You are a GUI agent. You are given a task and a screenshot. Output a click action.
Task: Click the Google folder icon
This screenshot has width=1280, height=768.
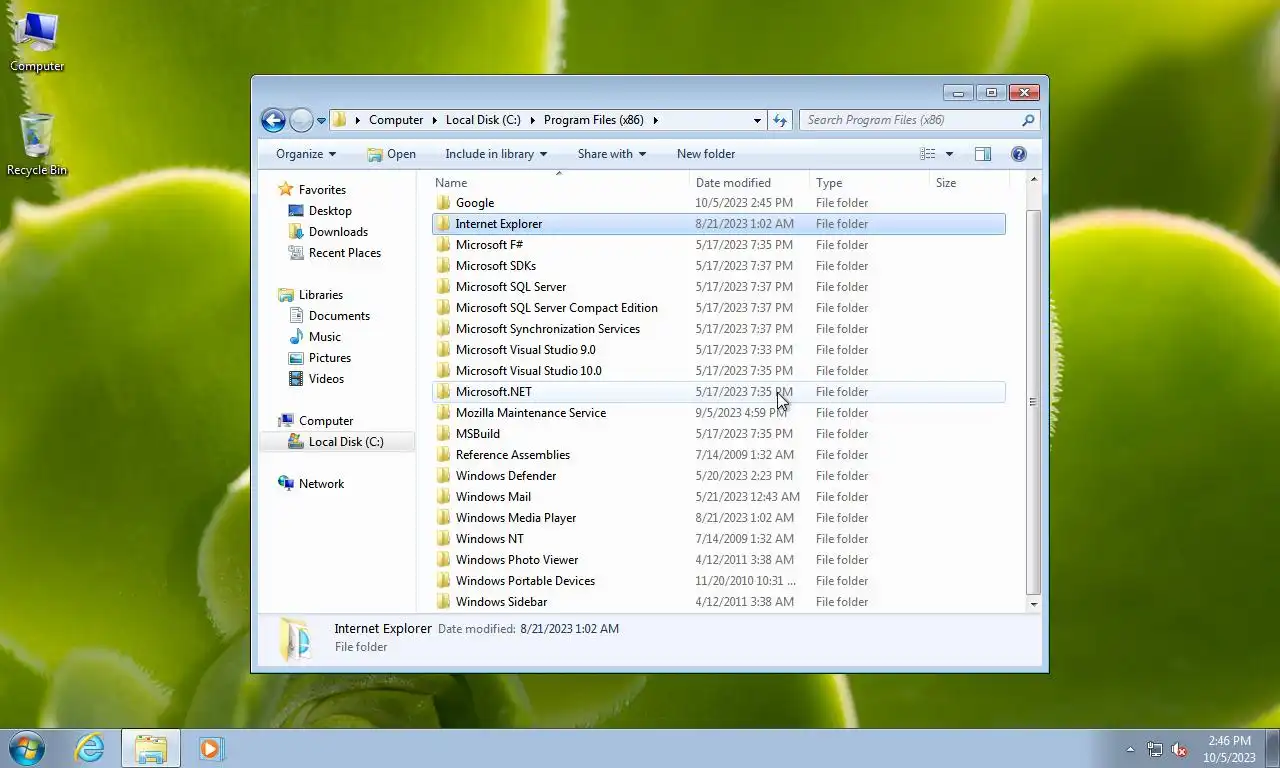pos(444,203)
